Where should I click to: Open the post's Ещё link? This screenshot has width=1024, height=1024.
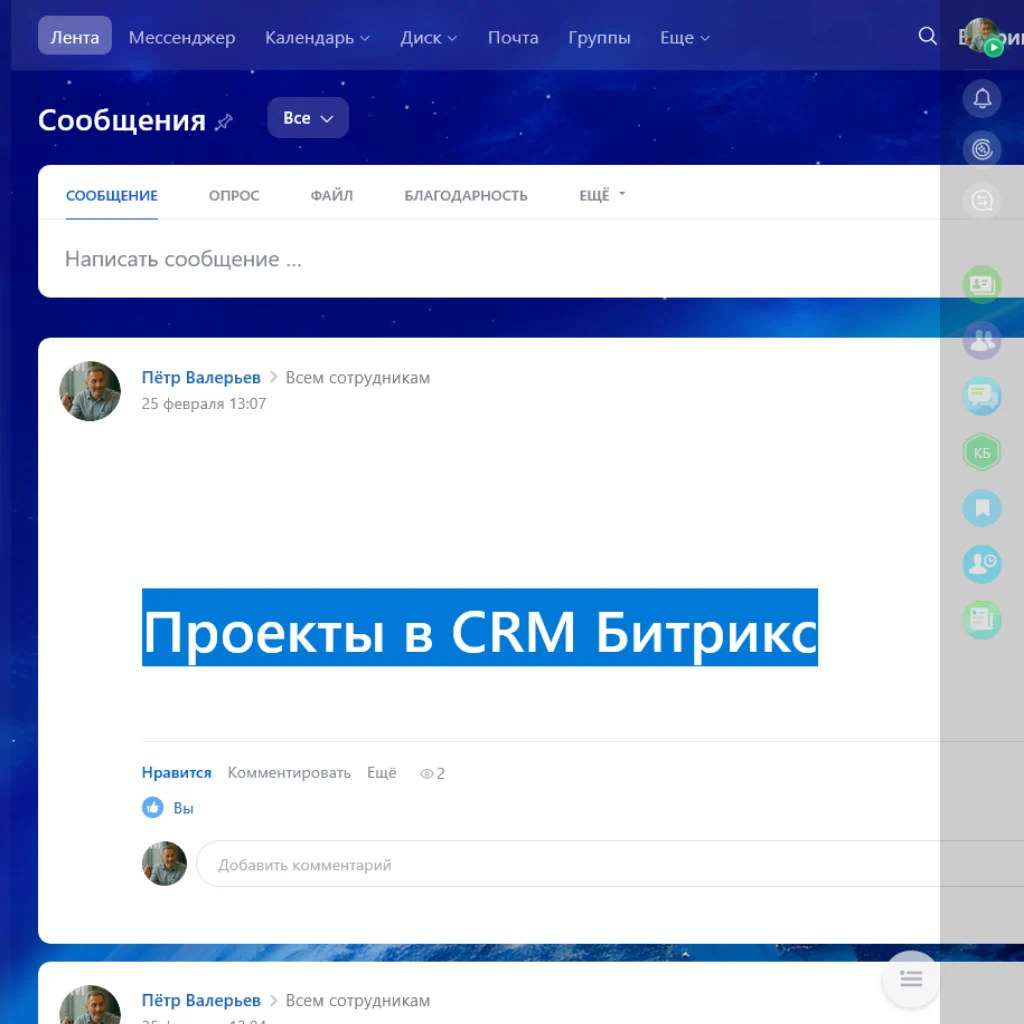point(381,773)
